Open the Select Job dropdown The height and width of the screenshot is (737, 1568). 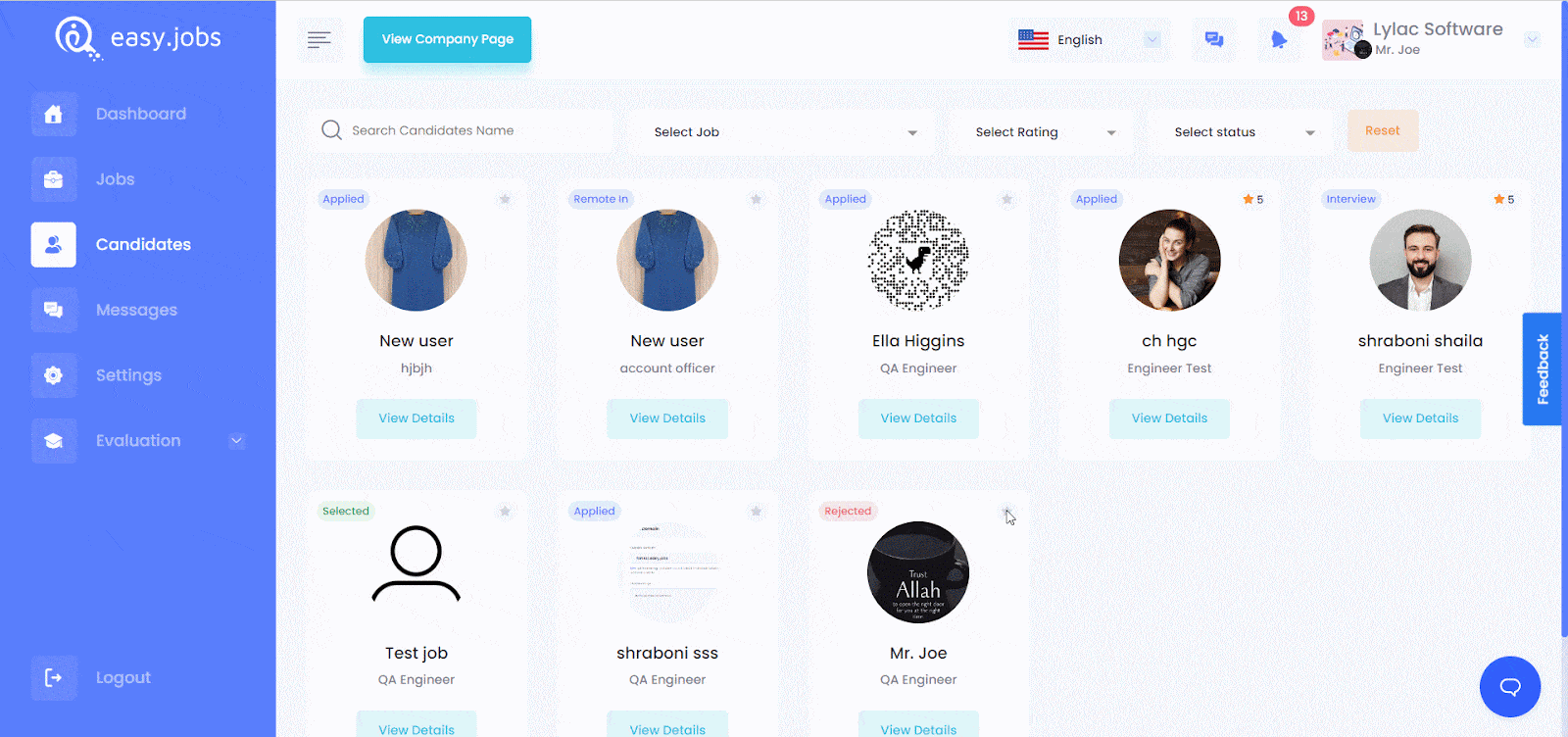click(x=785, y=132)
